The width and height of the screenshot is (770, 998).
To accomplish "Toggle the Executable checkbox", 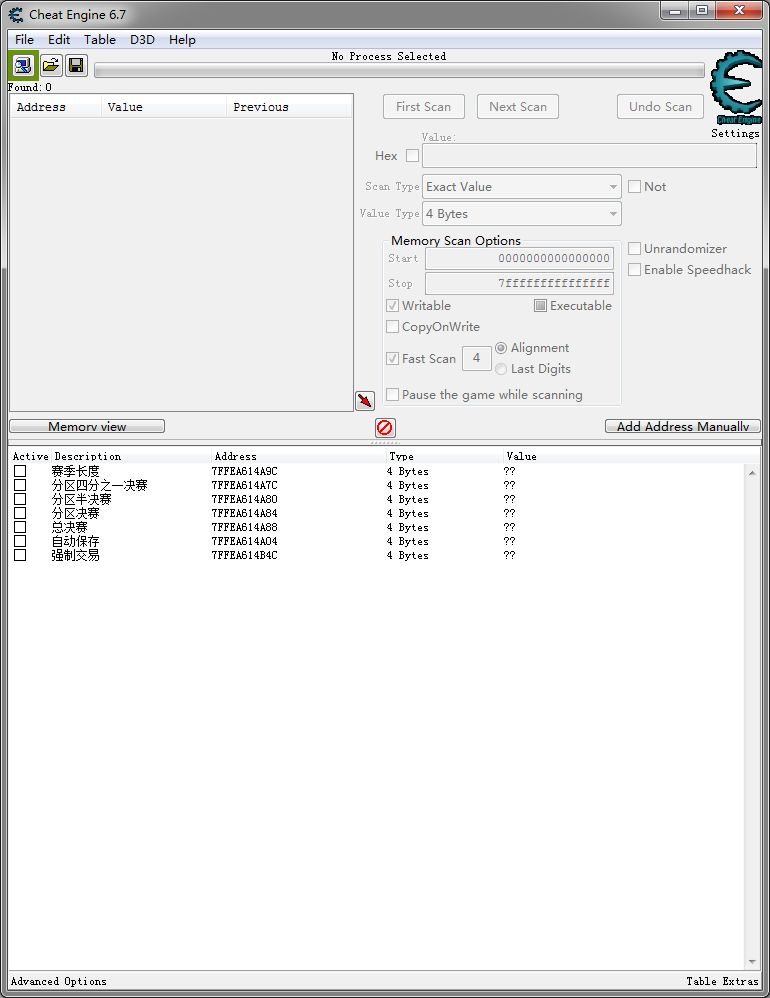I will pos(540,306).
